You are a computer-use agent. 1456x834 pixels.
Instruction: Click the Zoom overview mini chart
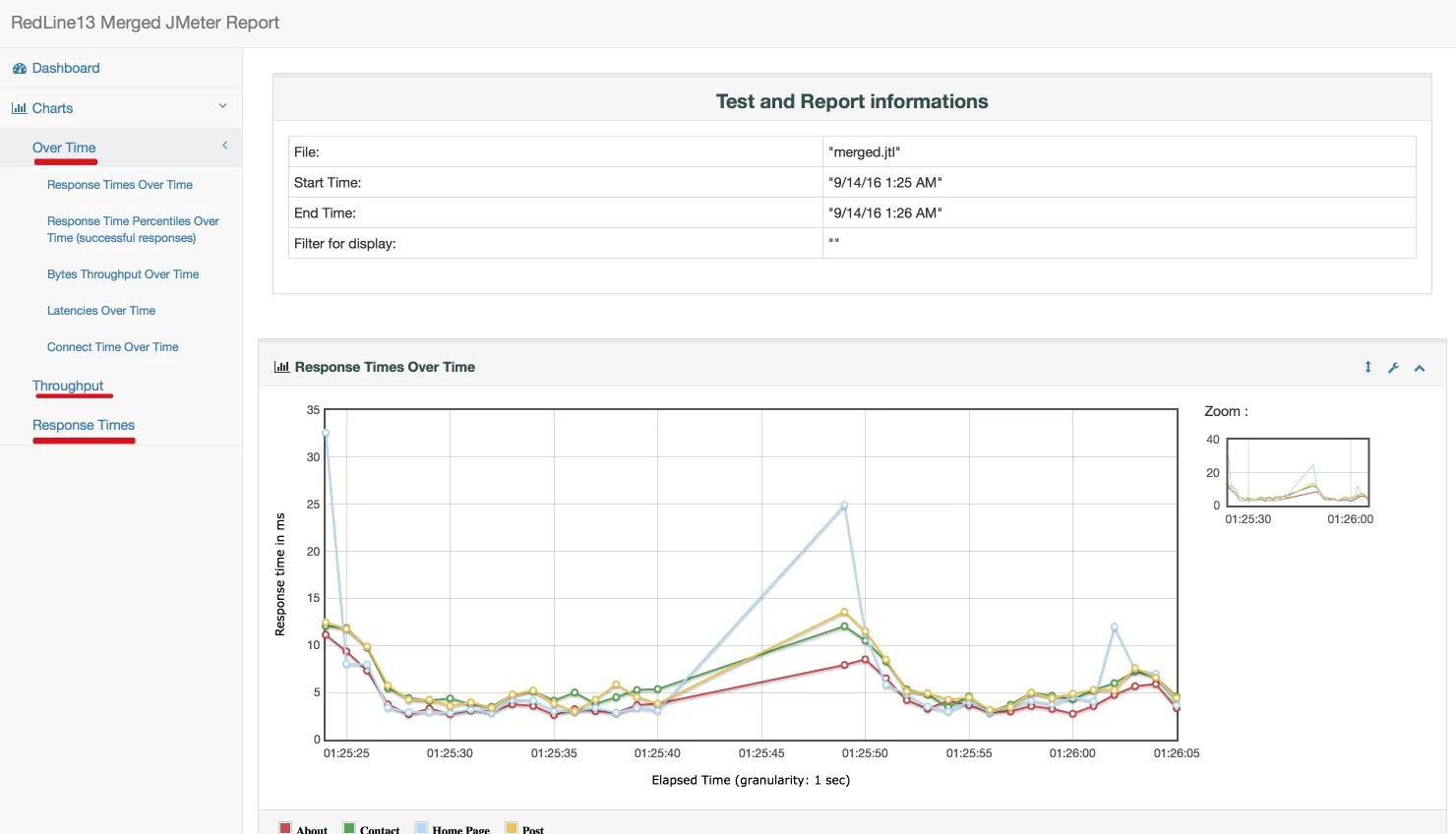[1298, 472]
